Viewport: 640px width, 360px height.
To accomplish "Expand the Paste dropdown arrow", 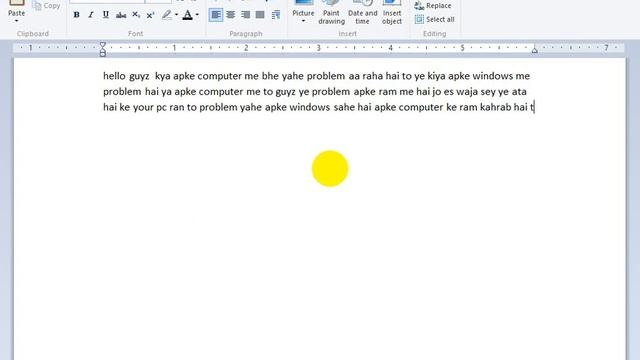I will pos(17,21).
